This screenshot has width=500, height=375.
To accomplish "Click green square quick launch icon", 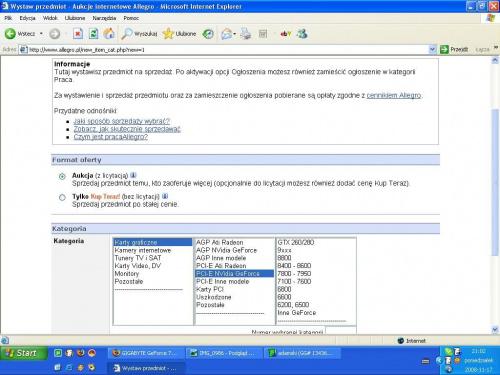I will (58, 353).
